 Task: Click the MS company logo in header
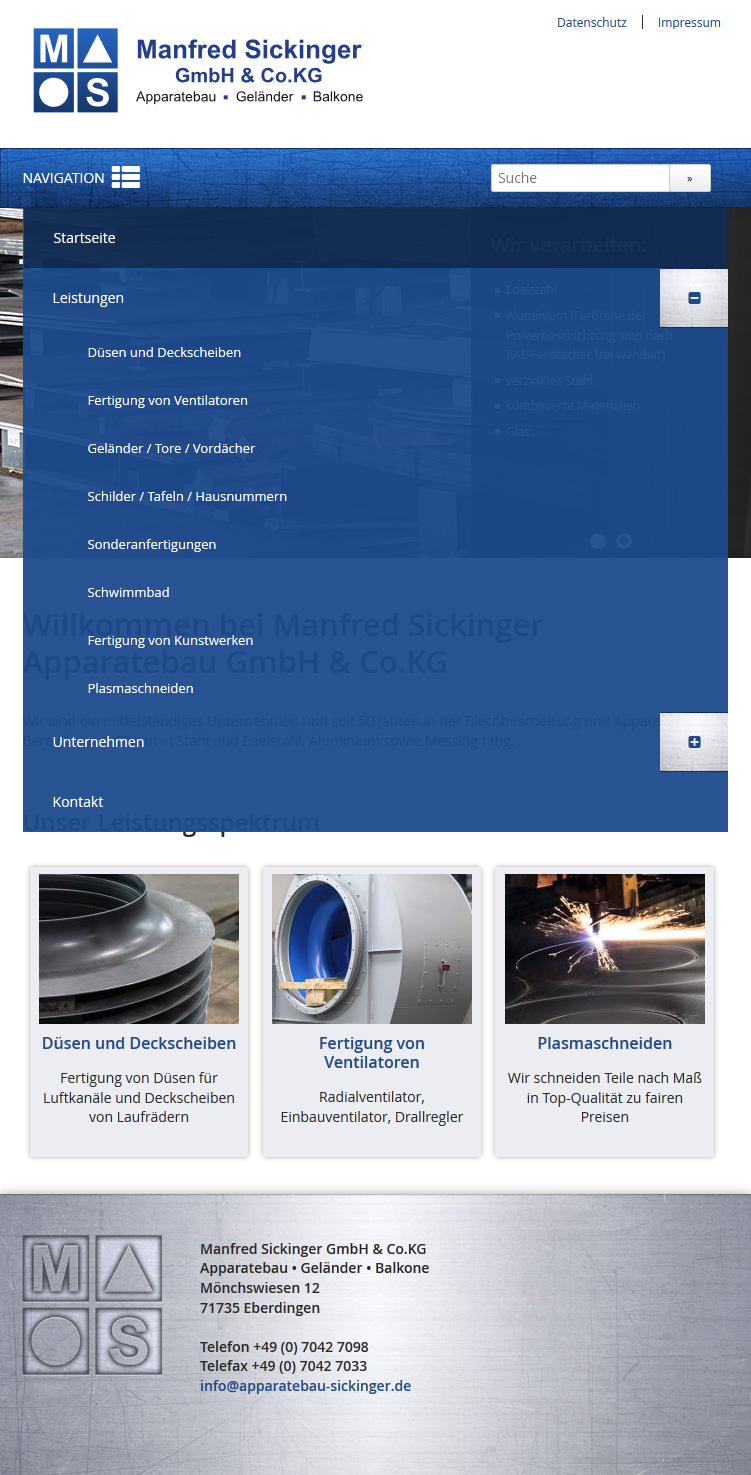199,70
